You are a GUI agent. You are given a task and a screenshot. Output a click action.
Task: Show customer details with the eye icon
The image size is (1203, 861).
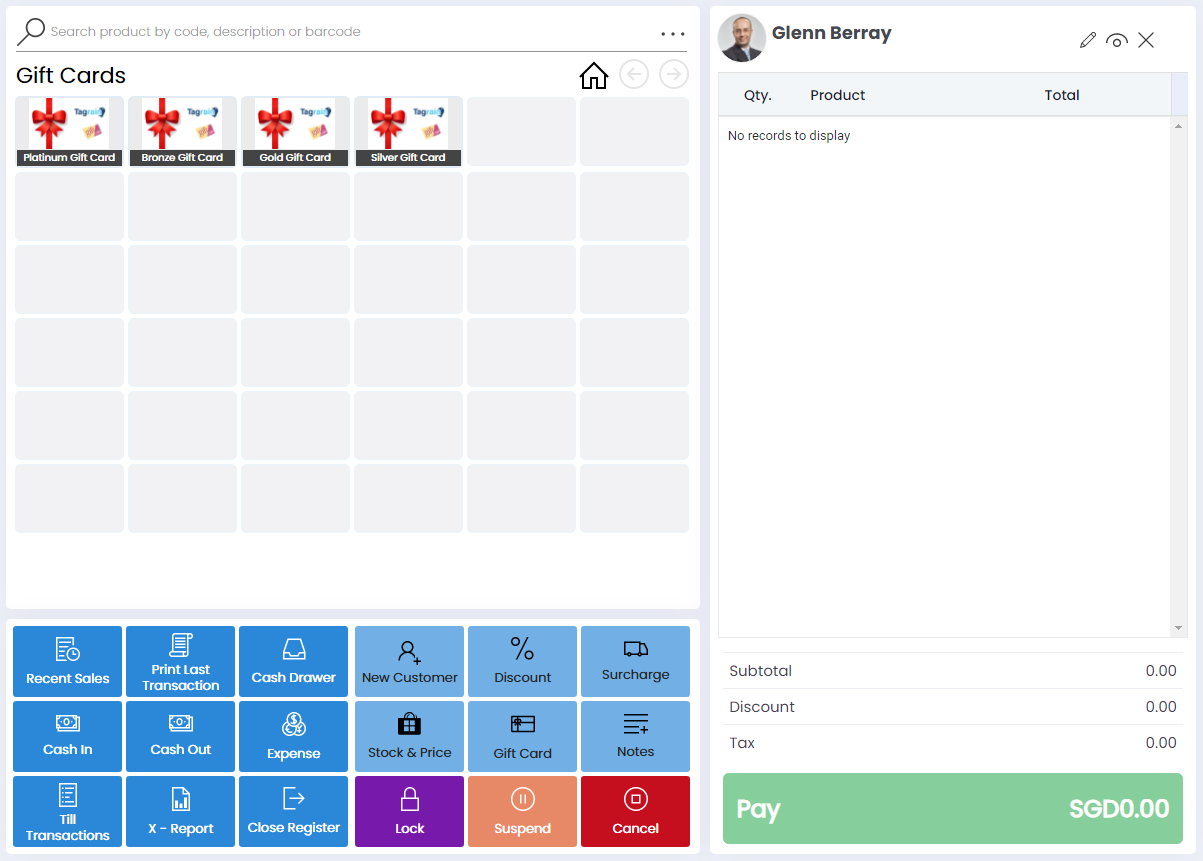point(1117,40)
